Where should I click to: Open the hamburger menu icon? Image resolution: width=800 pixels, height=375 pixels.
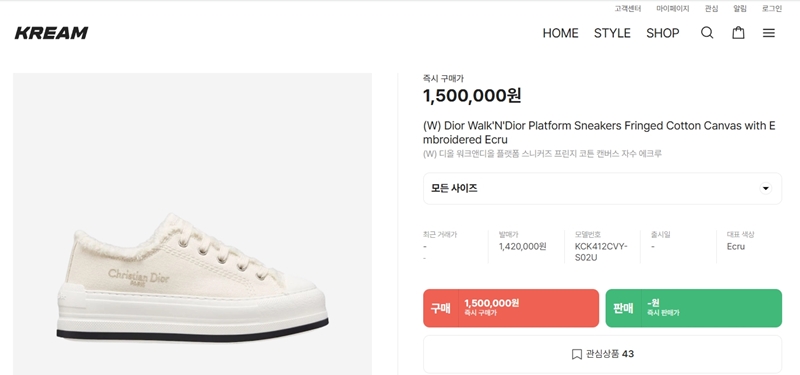click(769, 33)
